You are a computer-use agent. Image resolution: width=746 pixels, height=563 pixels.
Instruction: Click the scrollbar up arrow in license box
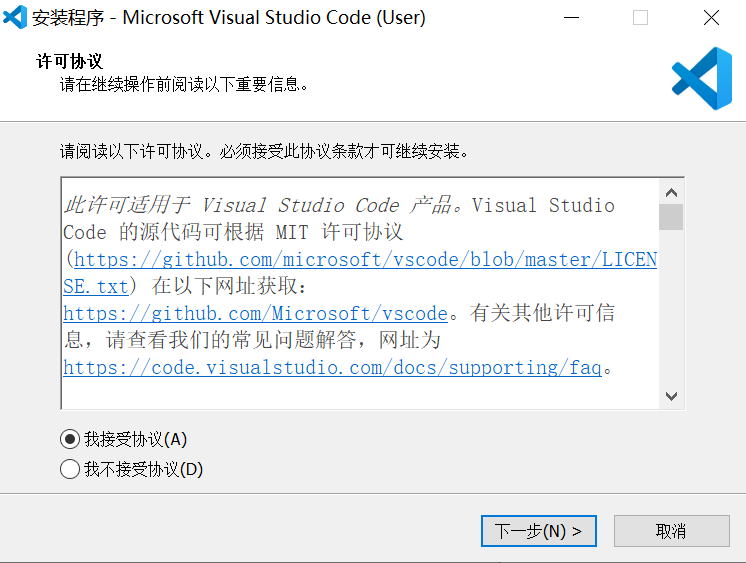(671, 193)
